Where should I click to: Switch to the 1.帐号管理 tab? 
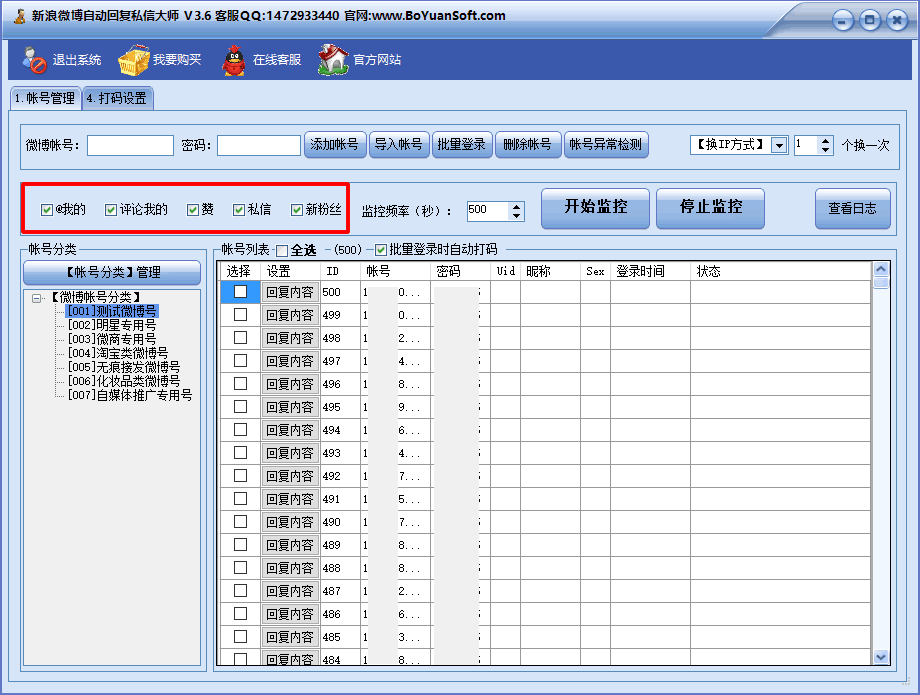coord(45,99)
